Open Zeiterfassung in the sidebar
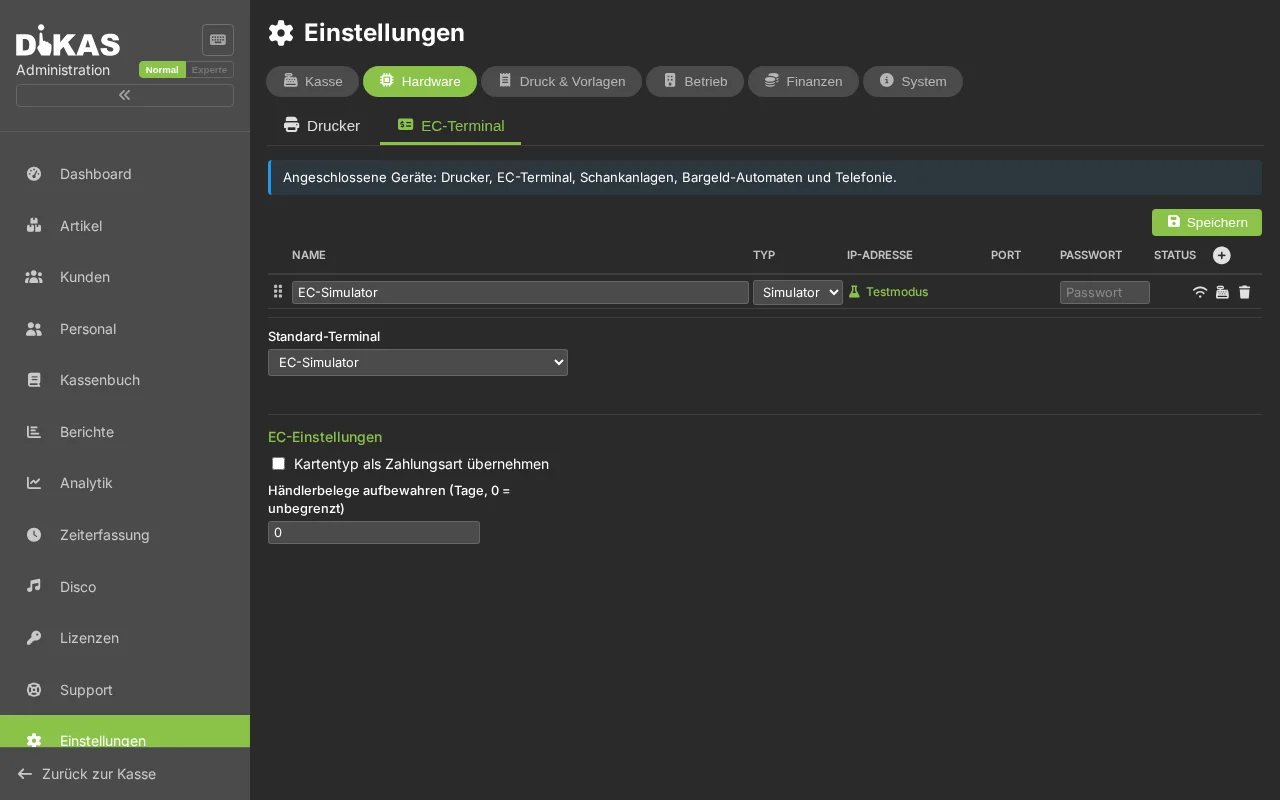The width and height of the screenshot is (1280, 800). pos(125,535)
